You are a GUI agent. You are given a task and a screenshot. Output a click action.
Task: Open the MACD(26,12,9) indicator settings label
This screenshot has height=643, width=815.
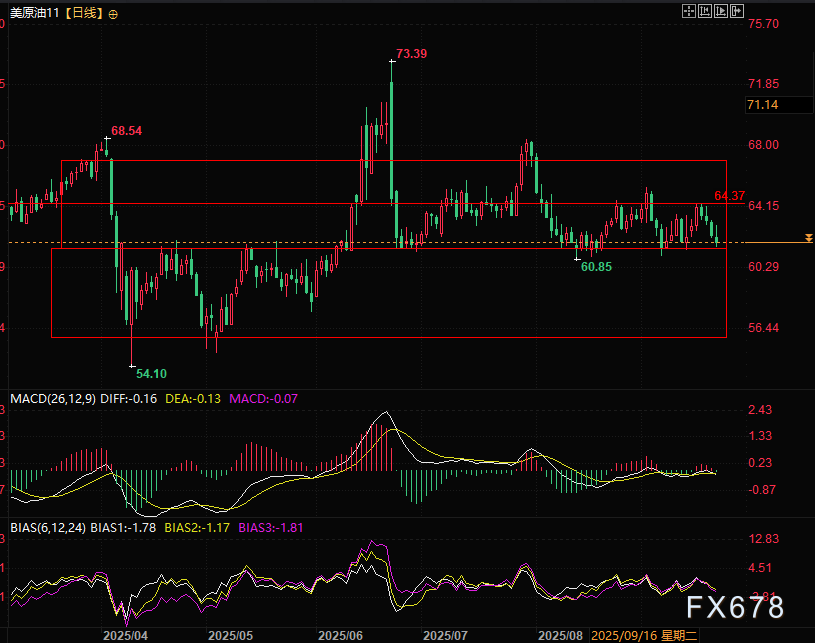click(52, 398)
